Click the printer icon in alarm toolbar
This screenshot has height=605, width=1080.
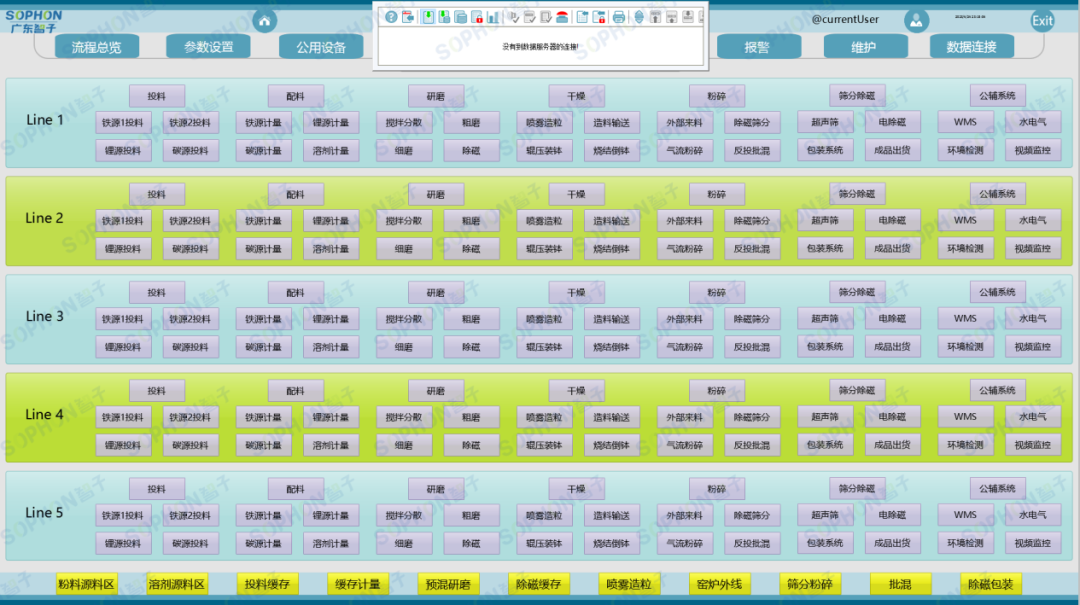618,17
